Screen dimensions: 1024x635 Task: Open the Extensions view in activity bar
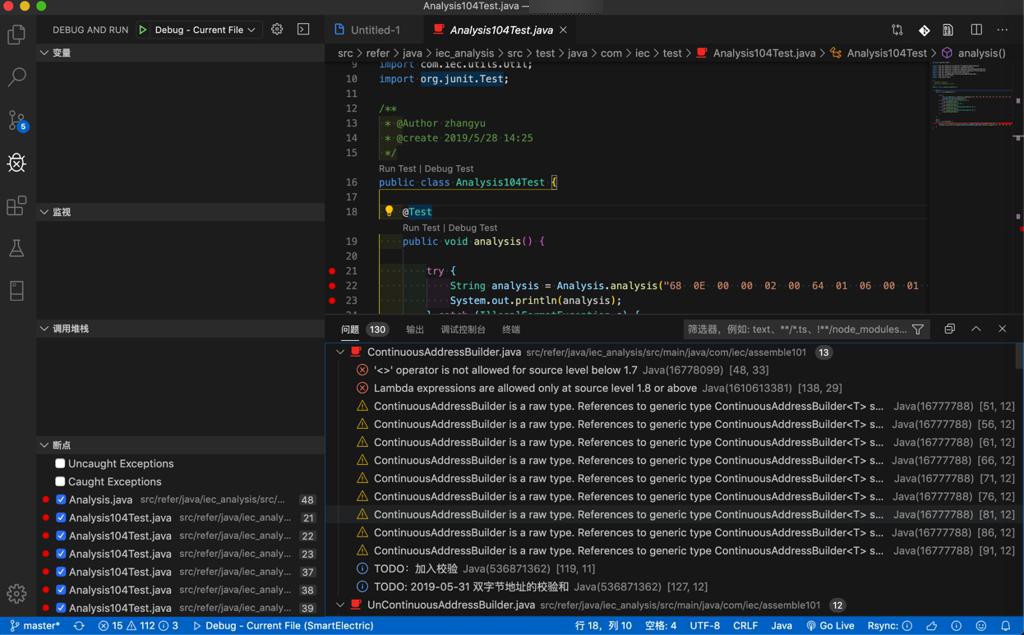click(x=16, y=206)
